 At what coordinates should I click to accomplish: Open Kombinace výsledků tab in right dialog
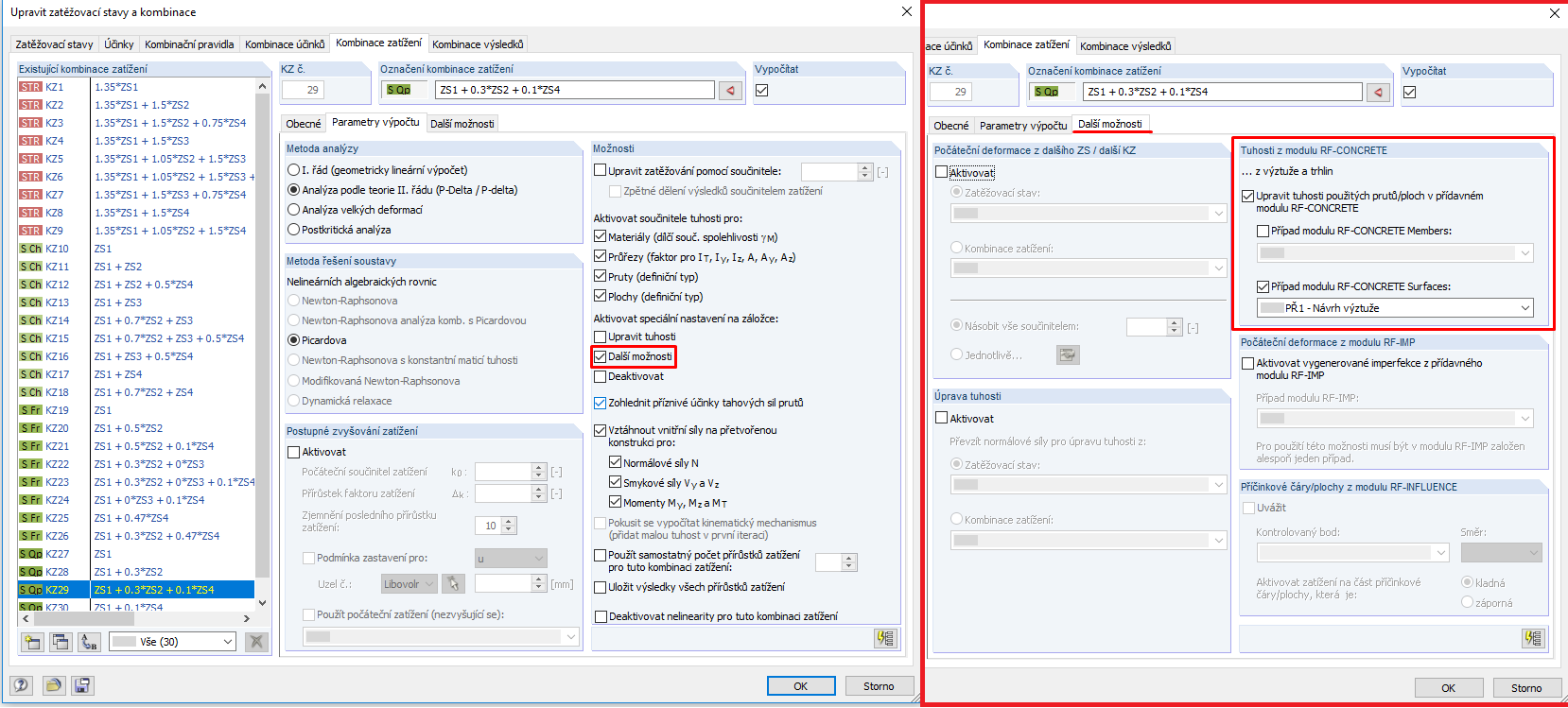pos(1125,46)
